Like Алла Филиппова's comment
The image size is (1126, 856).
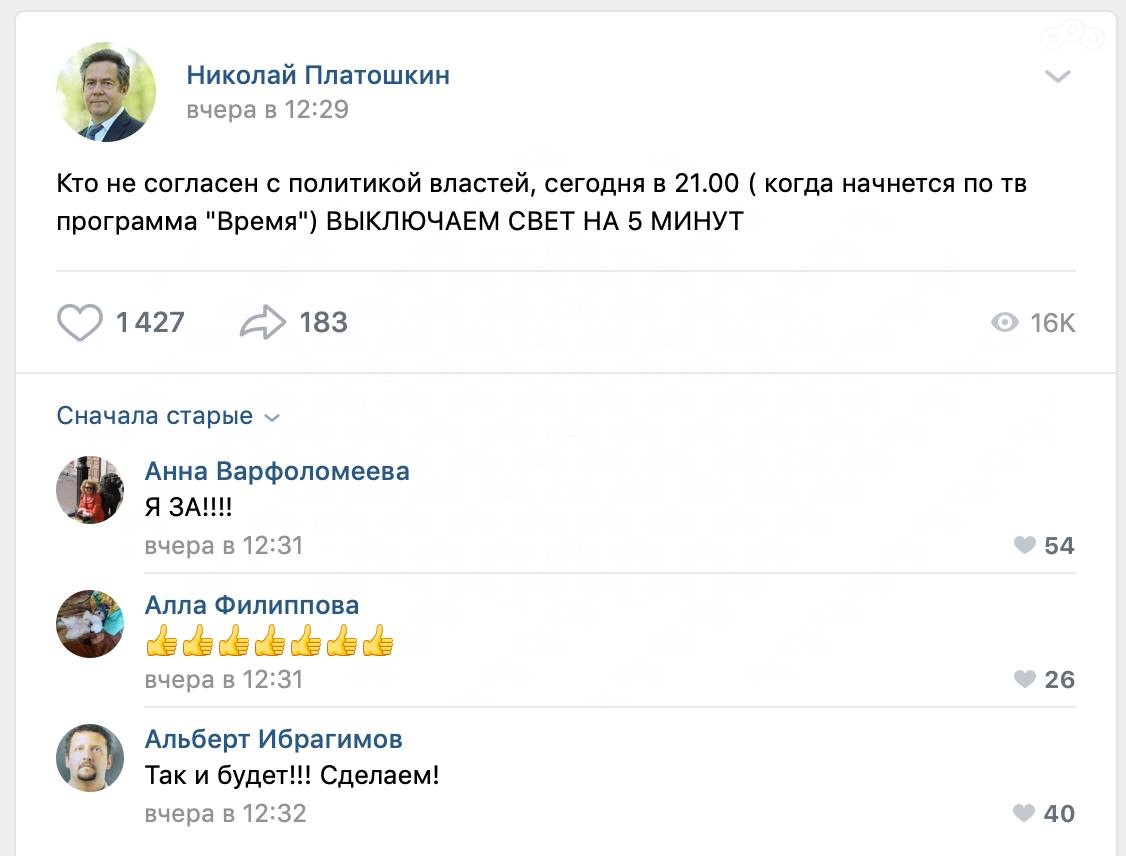coord(1025,679)
